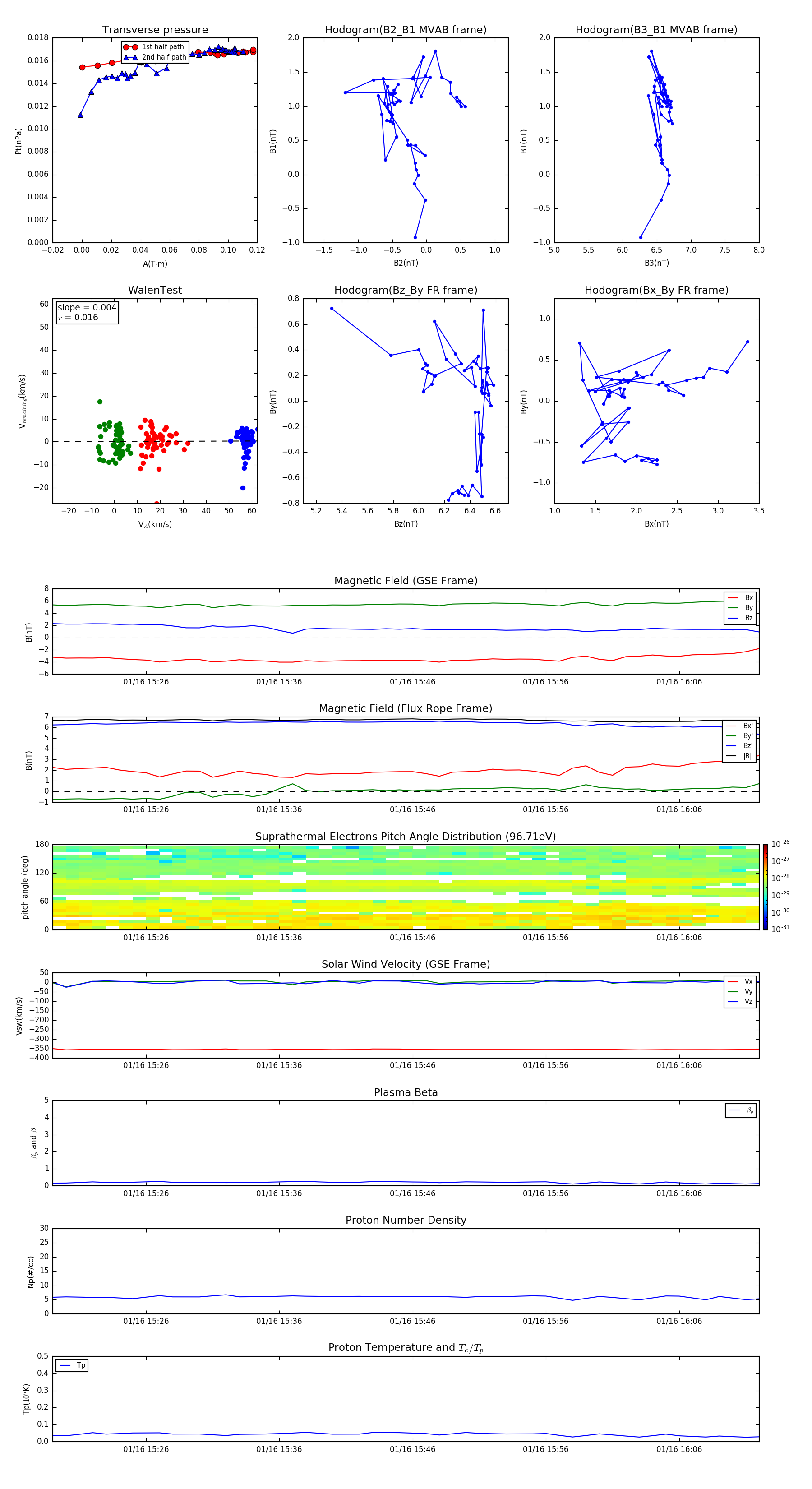This screenshot has height=1489, width=812.
Task: Click the "Transverse pressure" plot title
Action: pyautogui.click(x=155, y=30)
